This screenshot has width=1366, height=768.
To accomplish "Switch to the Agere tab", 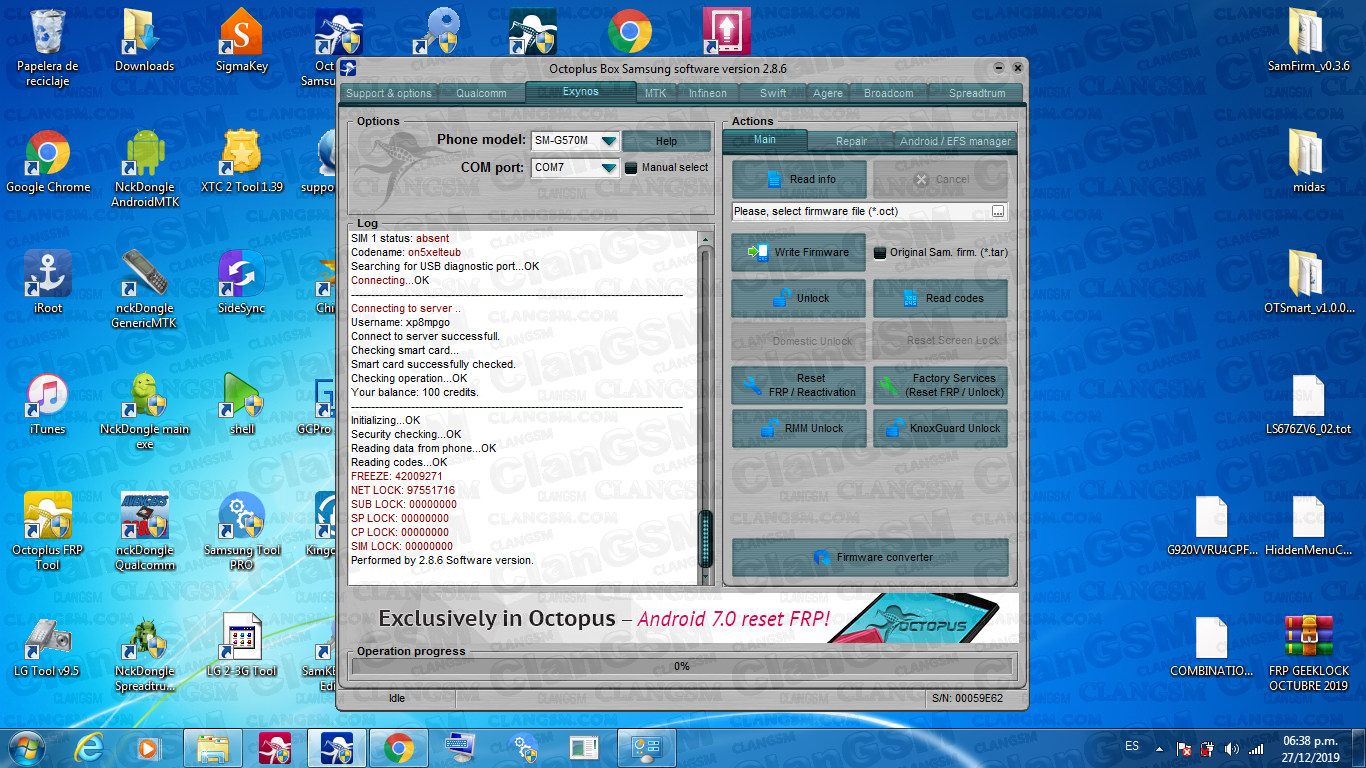I will (828, 93).
